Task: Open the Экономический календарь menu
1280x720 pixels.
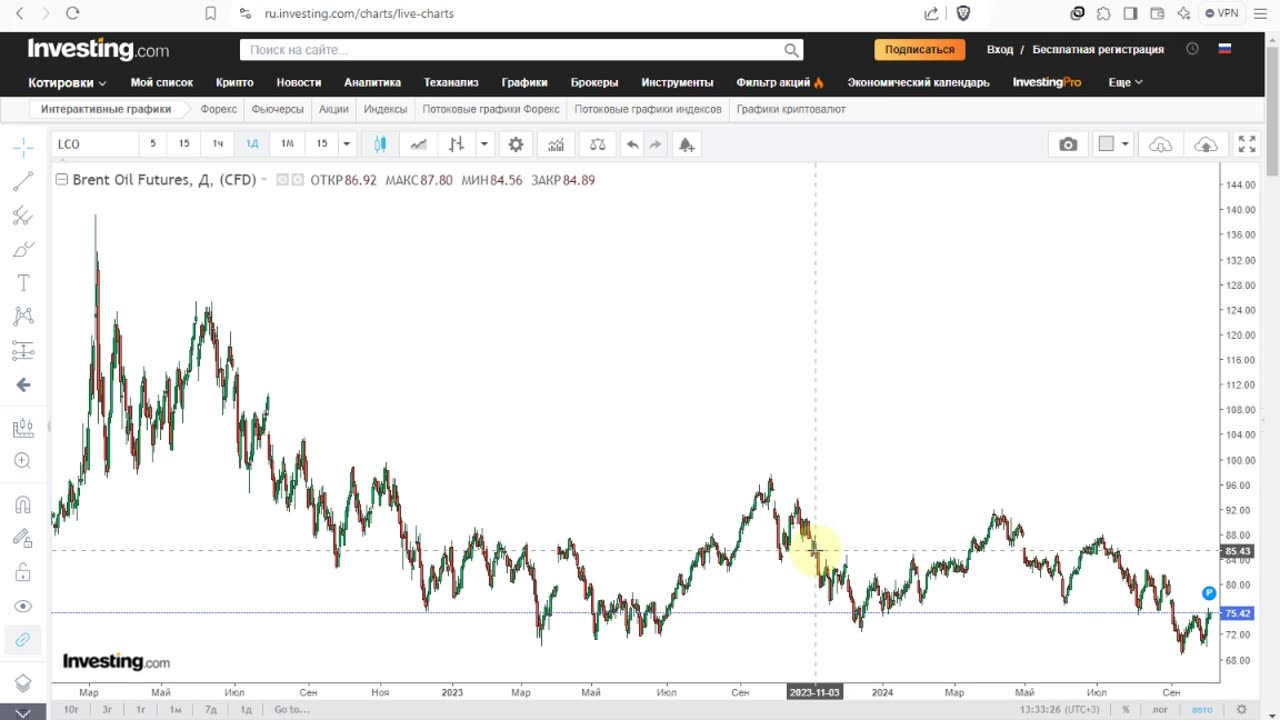Action: tap(918, 82)
